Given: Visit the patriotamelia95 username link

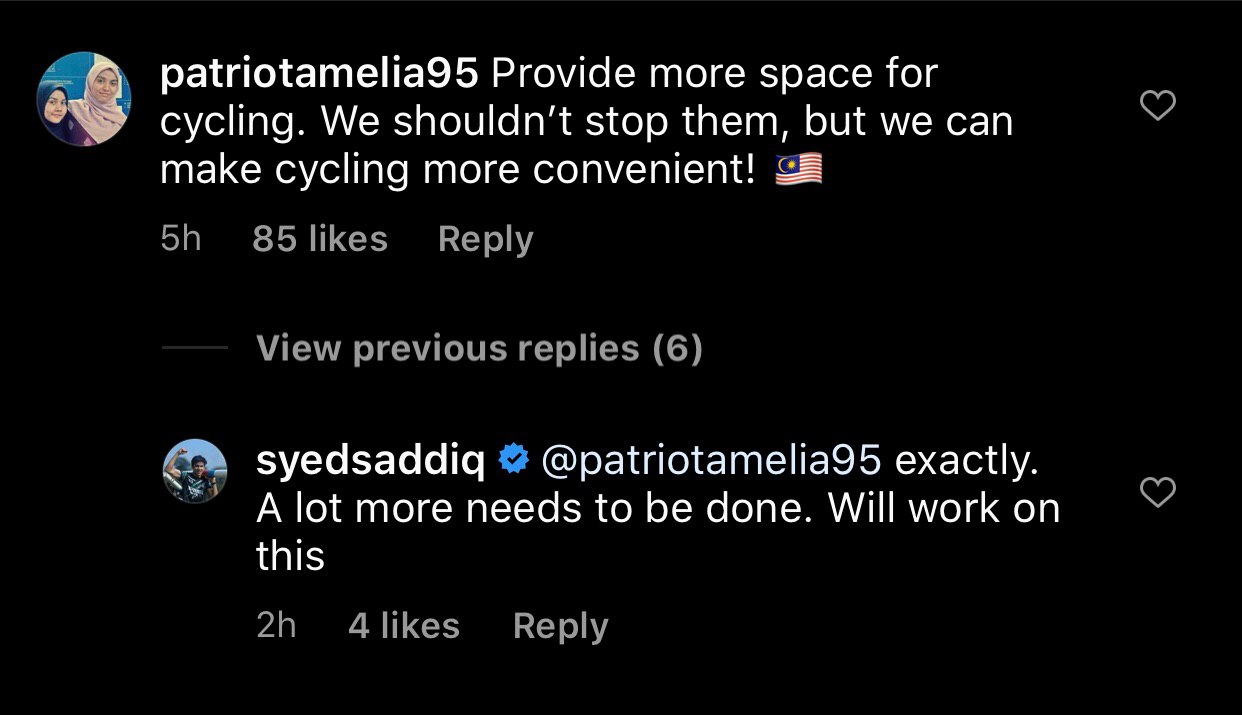Looking at the screenshot, I should coord(320,74).
